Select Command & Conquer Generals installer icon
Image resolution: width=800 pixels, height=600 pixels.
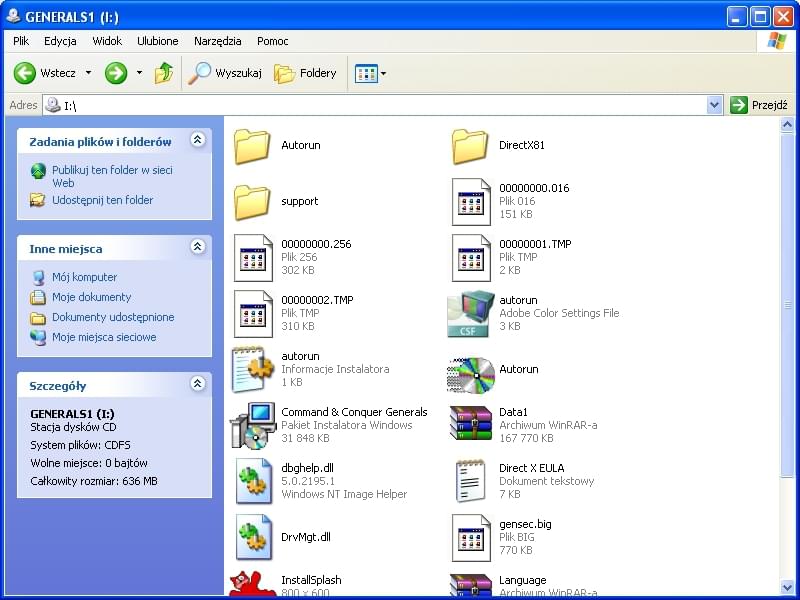(x=253, y=426)
